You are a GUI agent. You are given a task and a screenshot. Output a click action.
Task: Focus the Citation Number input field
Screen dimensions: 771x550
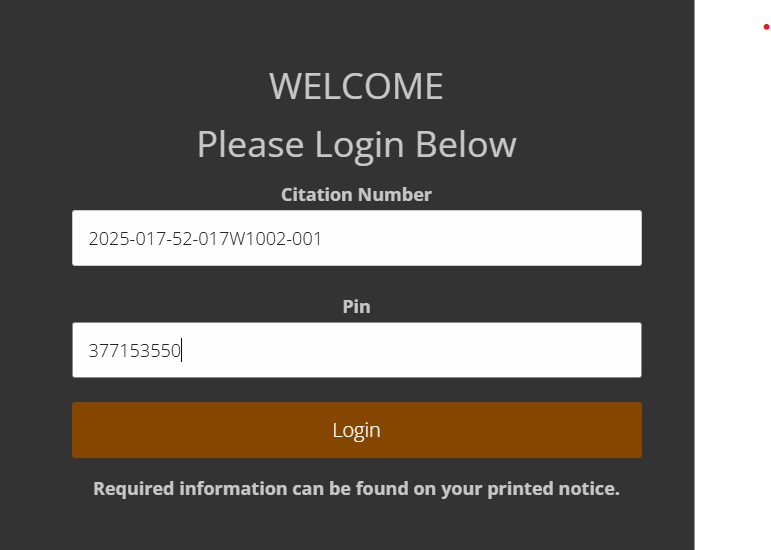[x=356, y=238]
